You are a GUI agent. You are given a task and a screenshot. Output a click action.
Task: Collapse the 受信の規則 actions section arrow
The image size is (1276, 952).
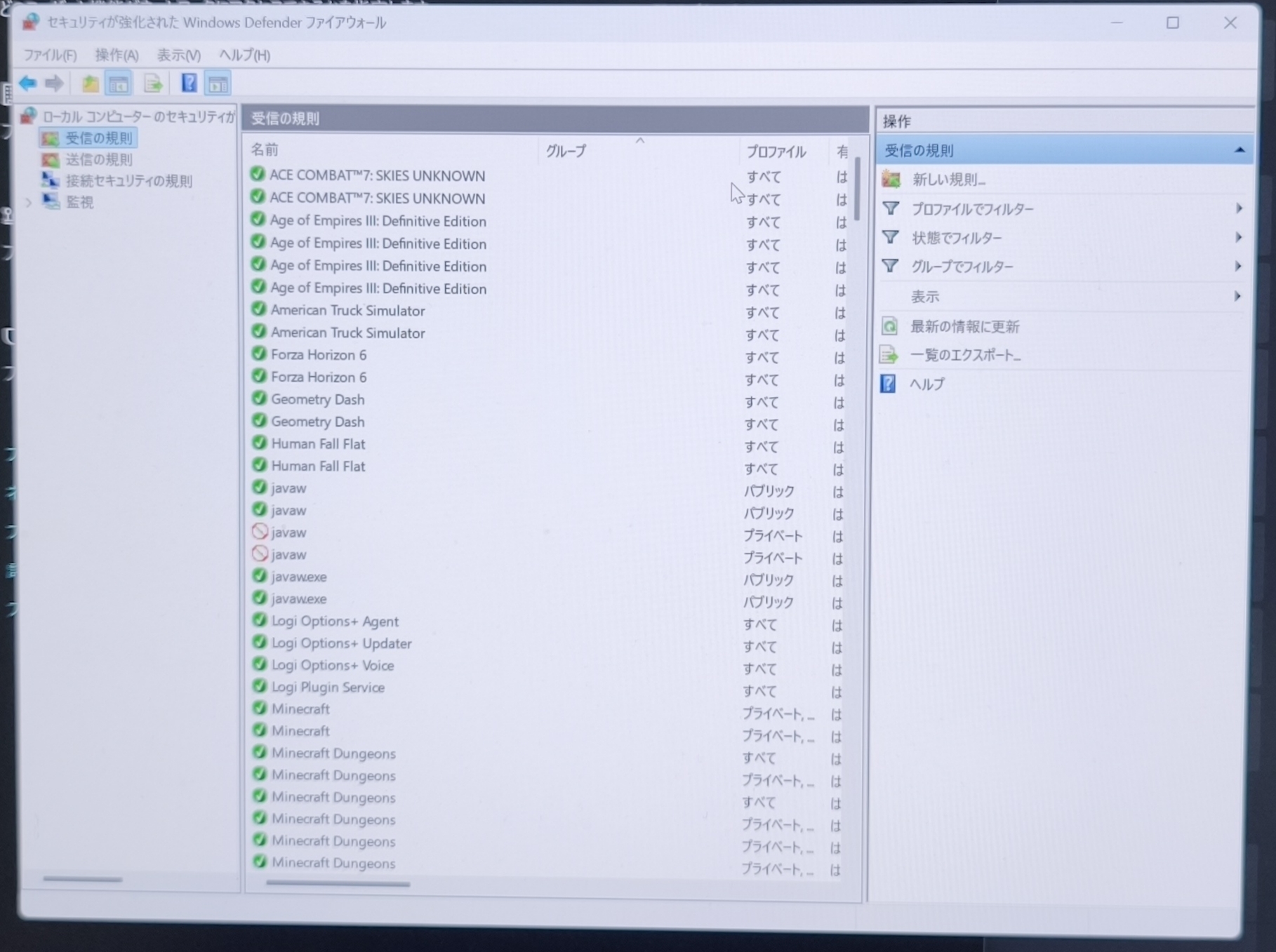click(x=1240, y=150)
